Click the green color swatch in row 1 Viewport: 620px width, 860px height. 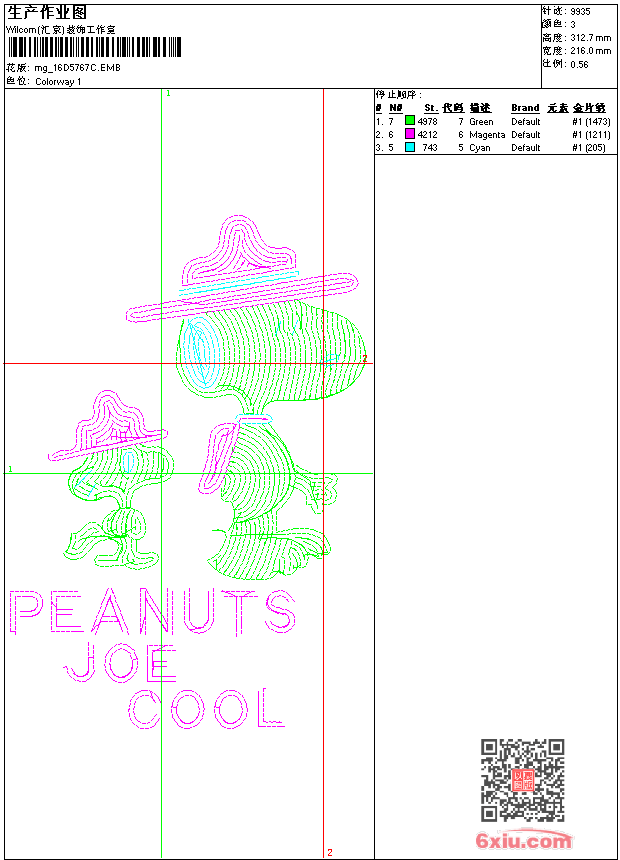[410, 120]
